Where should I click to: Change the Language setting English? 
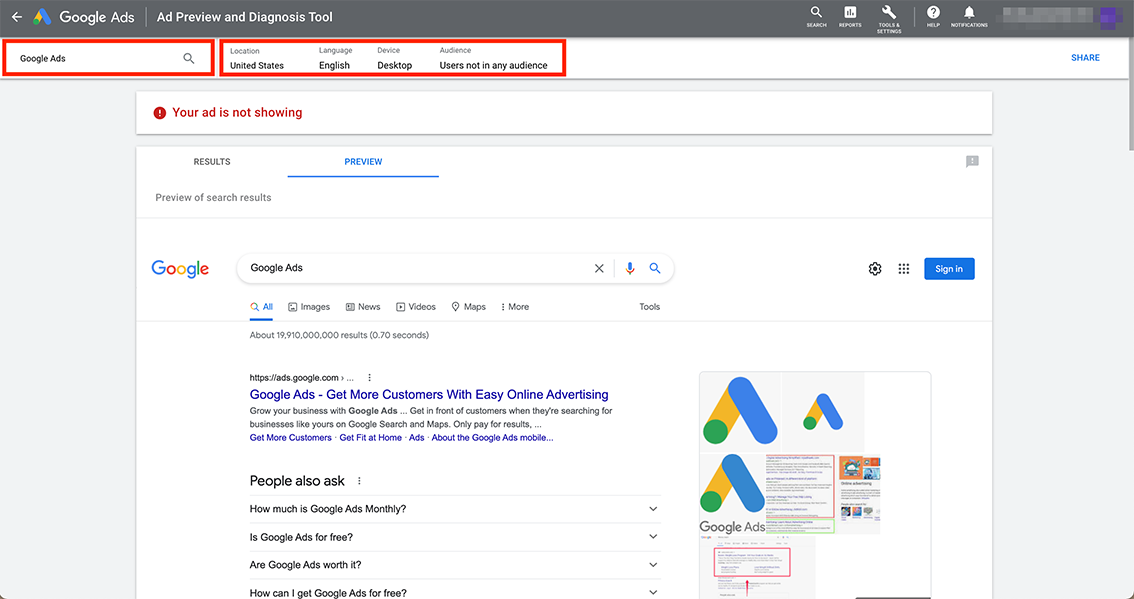(x=336, y=59)
